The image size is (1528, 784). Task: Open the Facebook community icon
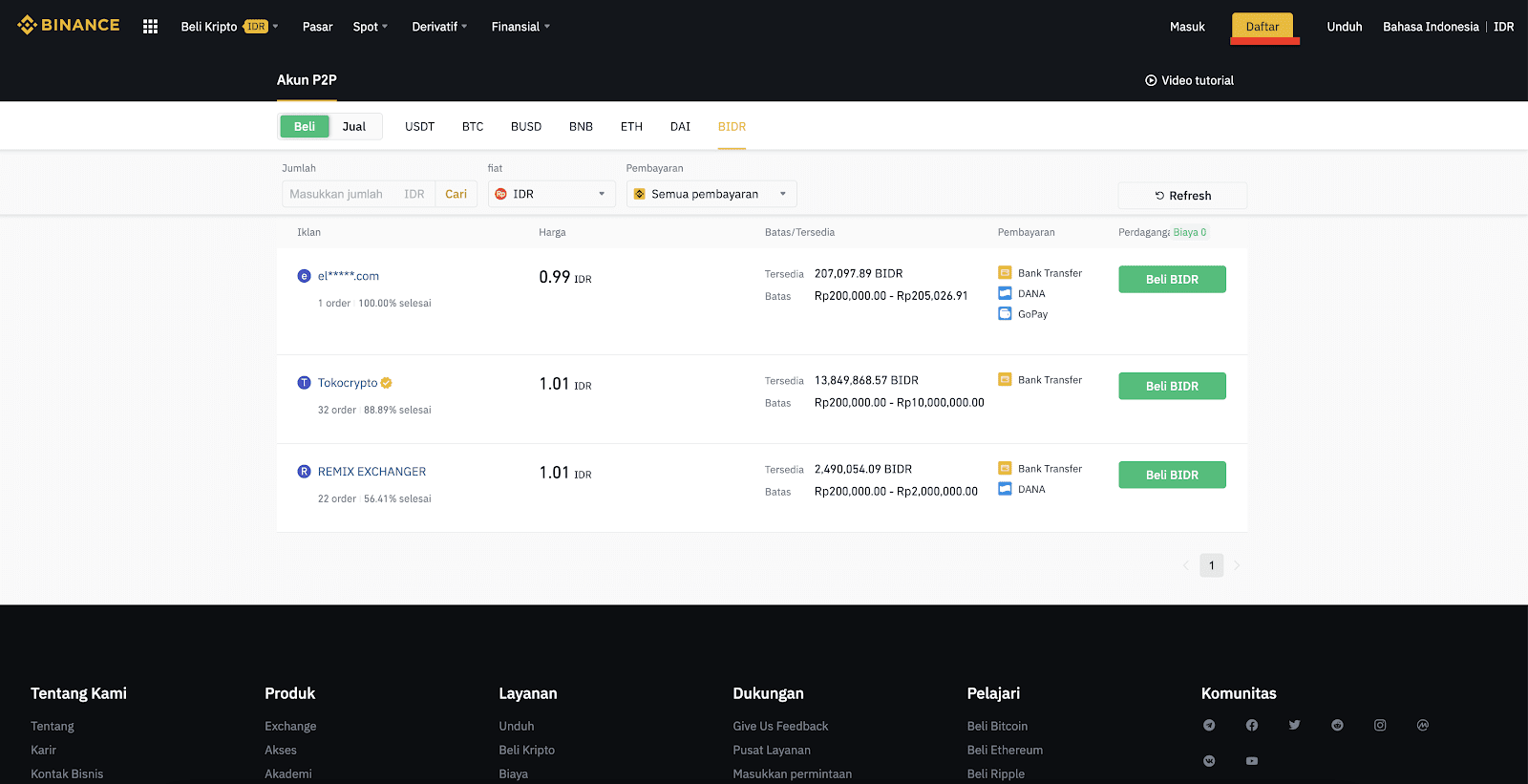(1252, 726)
